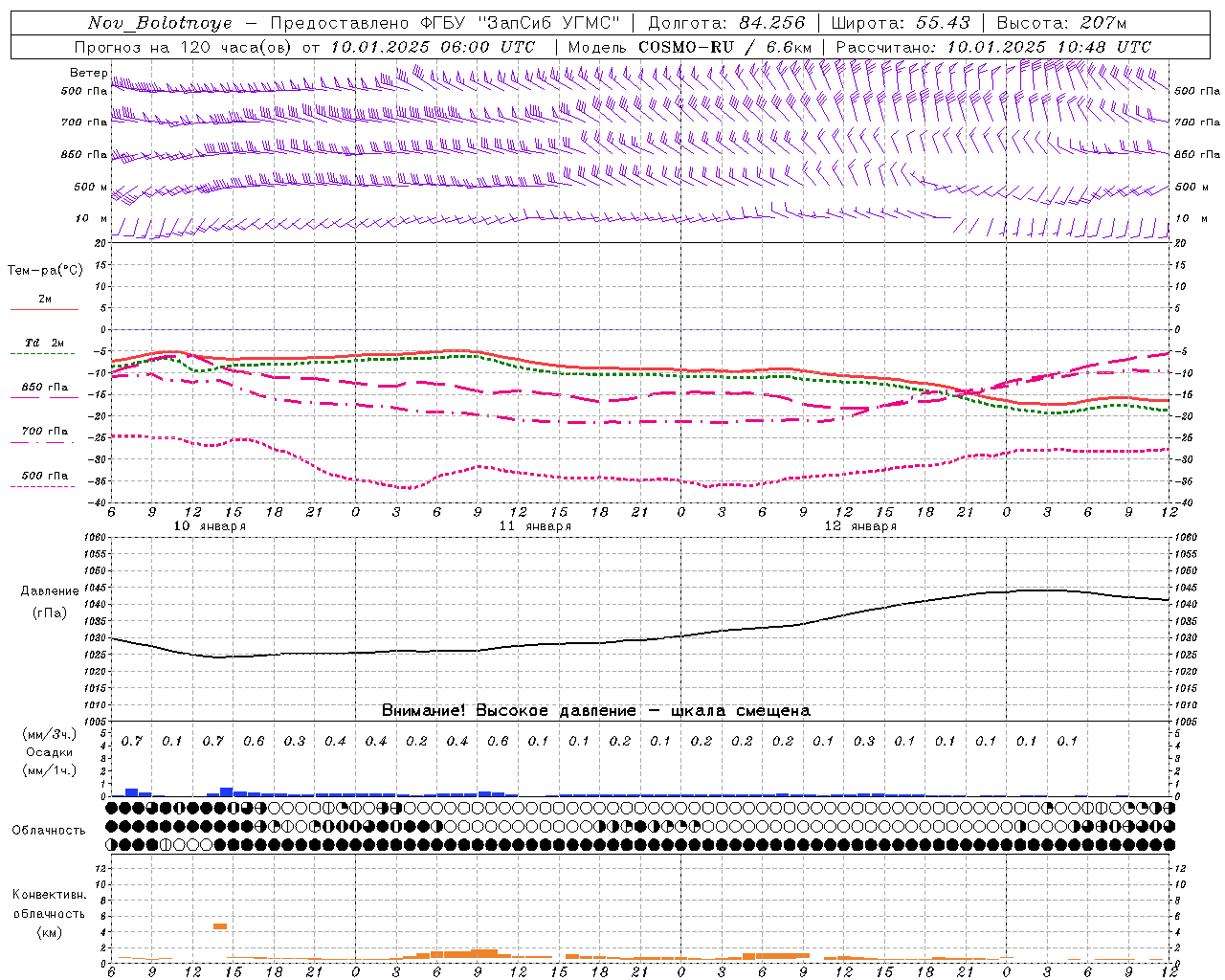
Task: Click the station name Nov_Bolotnoye in the header
Action: [x=160, y=23]
